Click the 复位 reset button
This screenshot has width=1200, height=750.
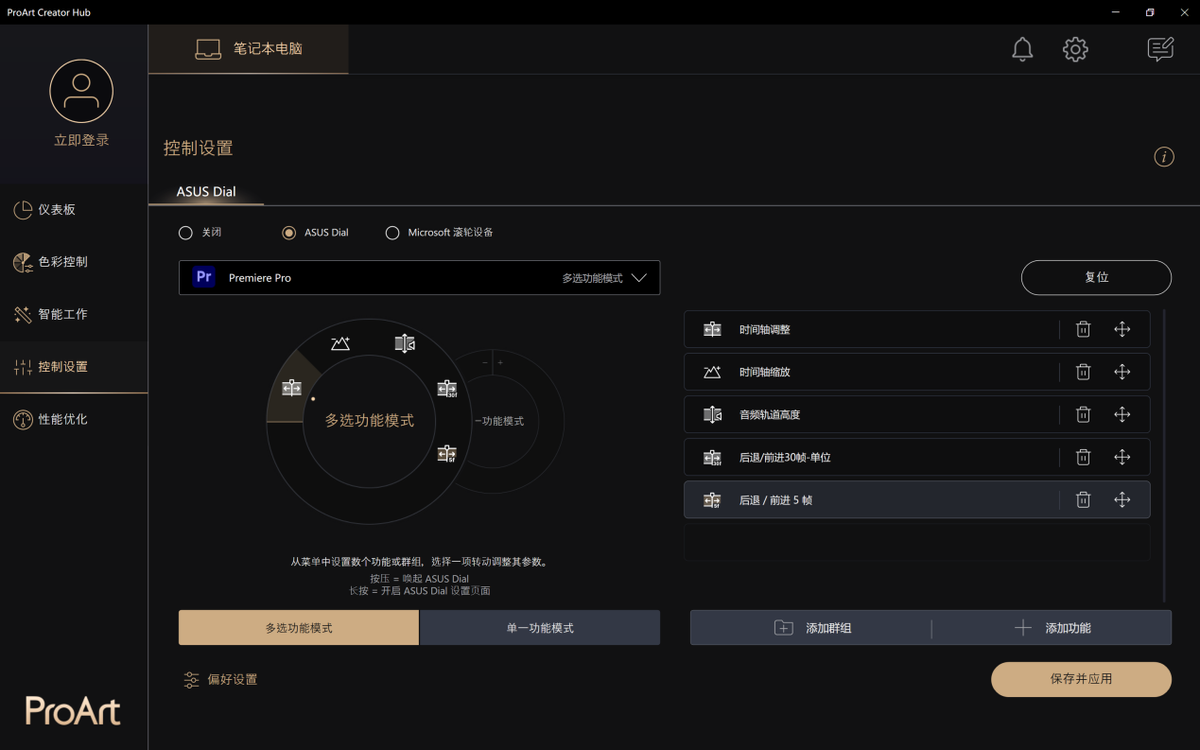[x=1096, y=278]
